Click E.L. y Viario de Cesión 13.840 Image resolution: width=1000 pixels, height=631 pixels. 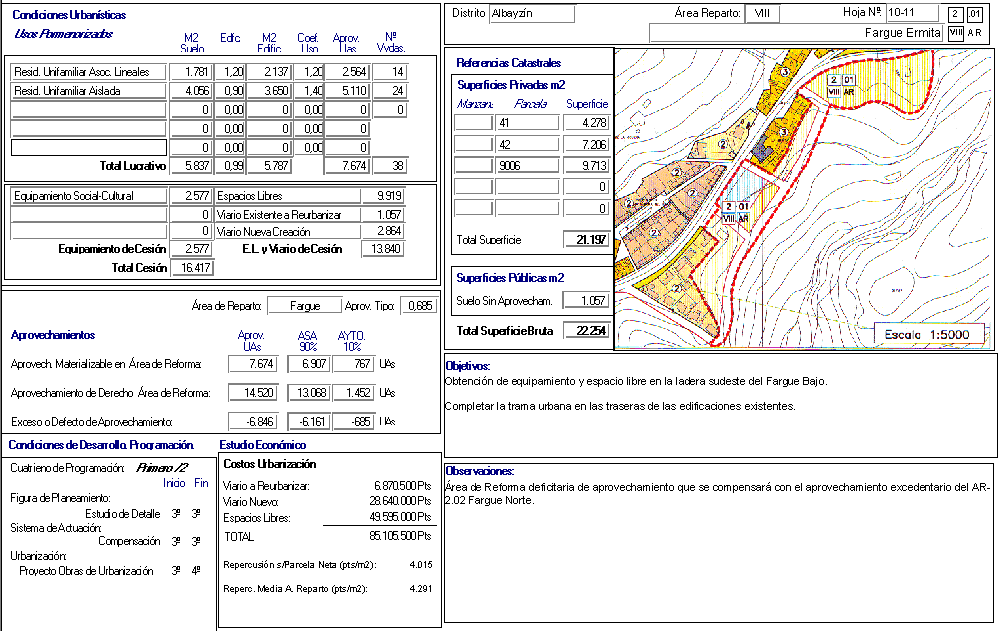(382, 249)
